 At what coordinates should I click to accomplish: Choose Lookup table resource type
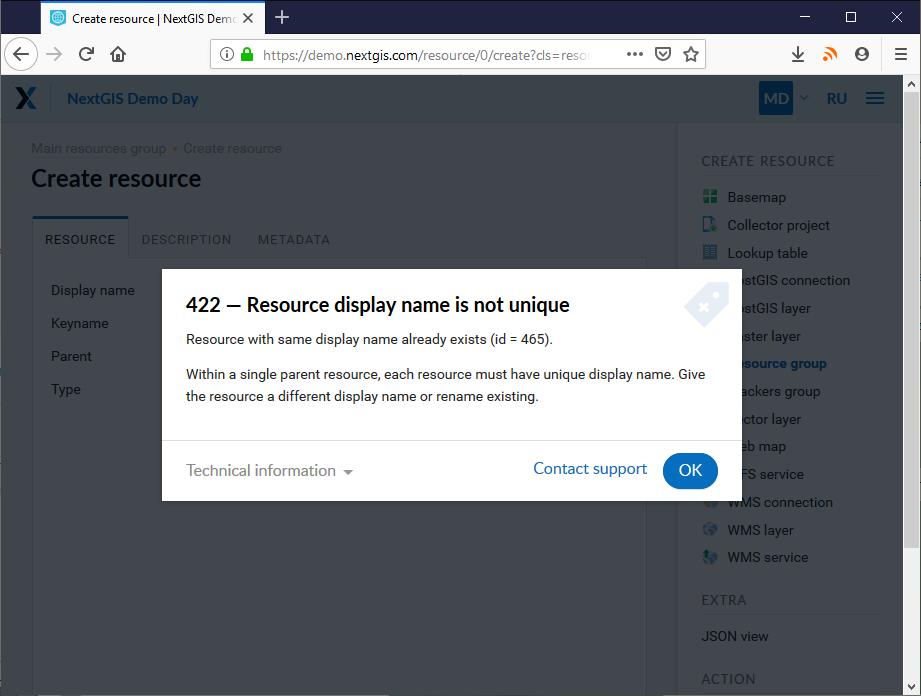coord(767,253)
